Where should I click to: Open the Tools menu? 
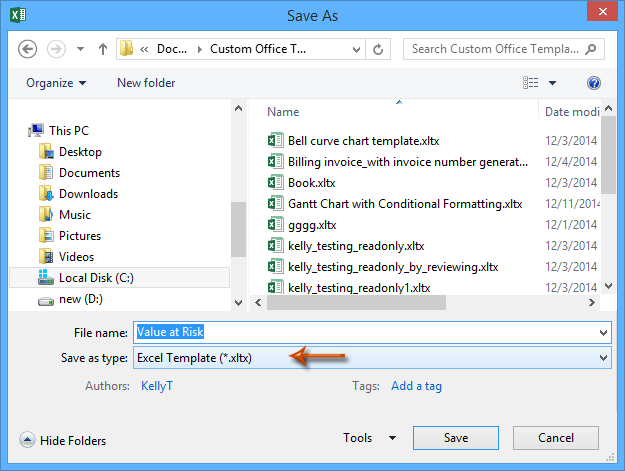(x=368, y=438)
